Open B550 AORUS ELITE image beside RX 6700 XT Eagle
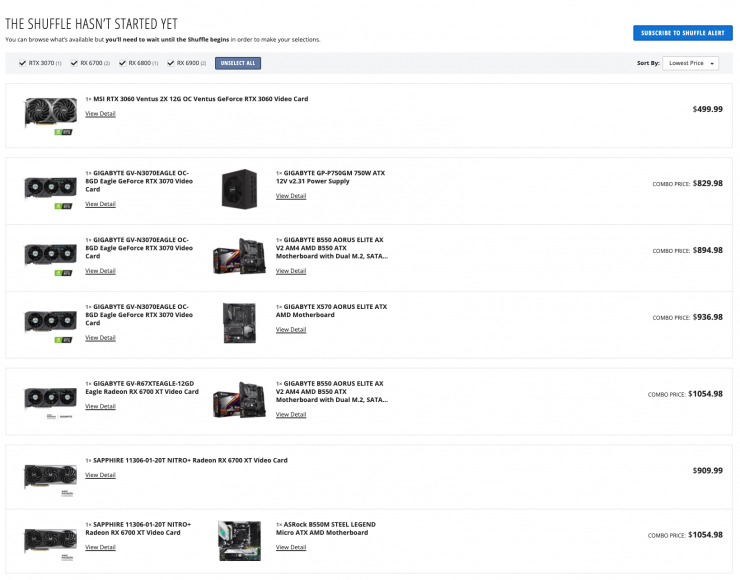 239,400
